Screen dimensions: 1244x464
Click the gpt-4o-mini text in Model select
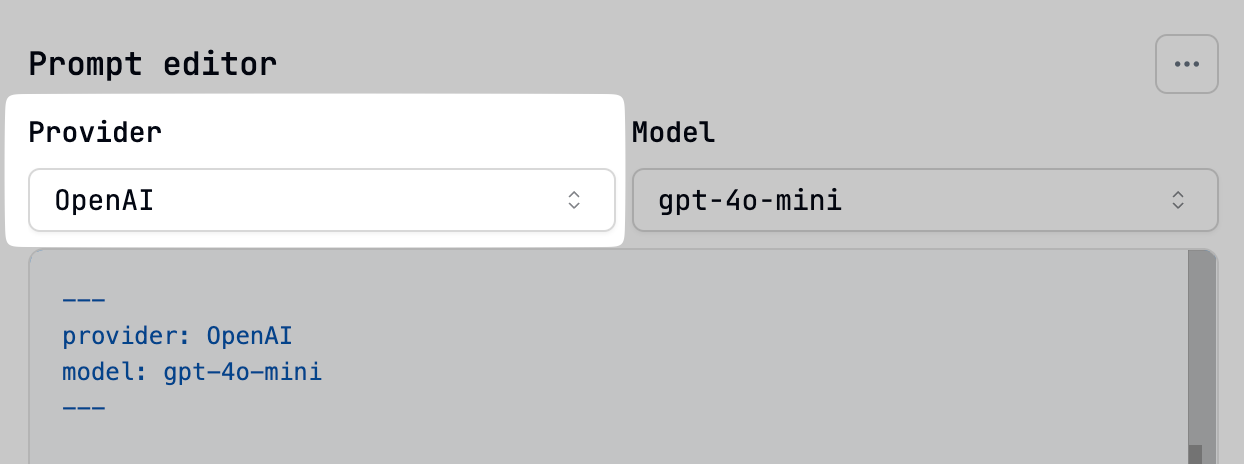pos(750,201)
